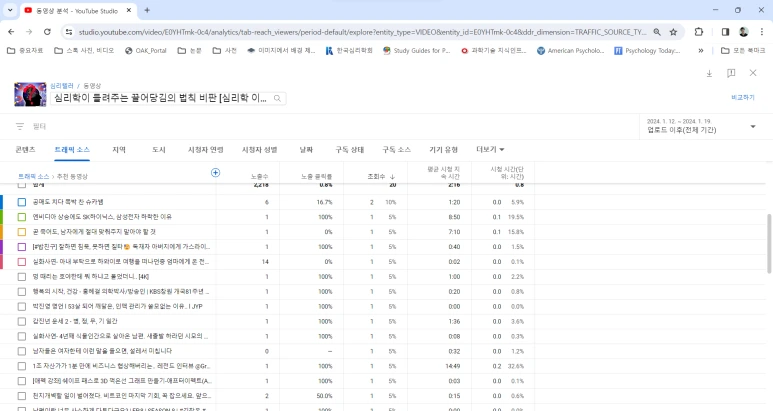Open the browser side panel icon
Viewport: 773px width, 411px height.
725,32
